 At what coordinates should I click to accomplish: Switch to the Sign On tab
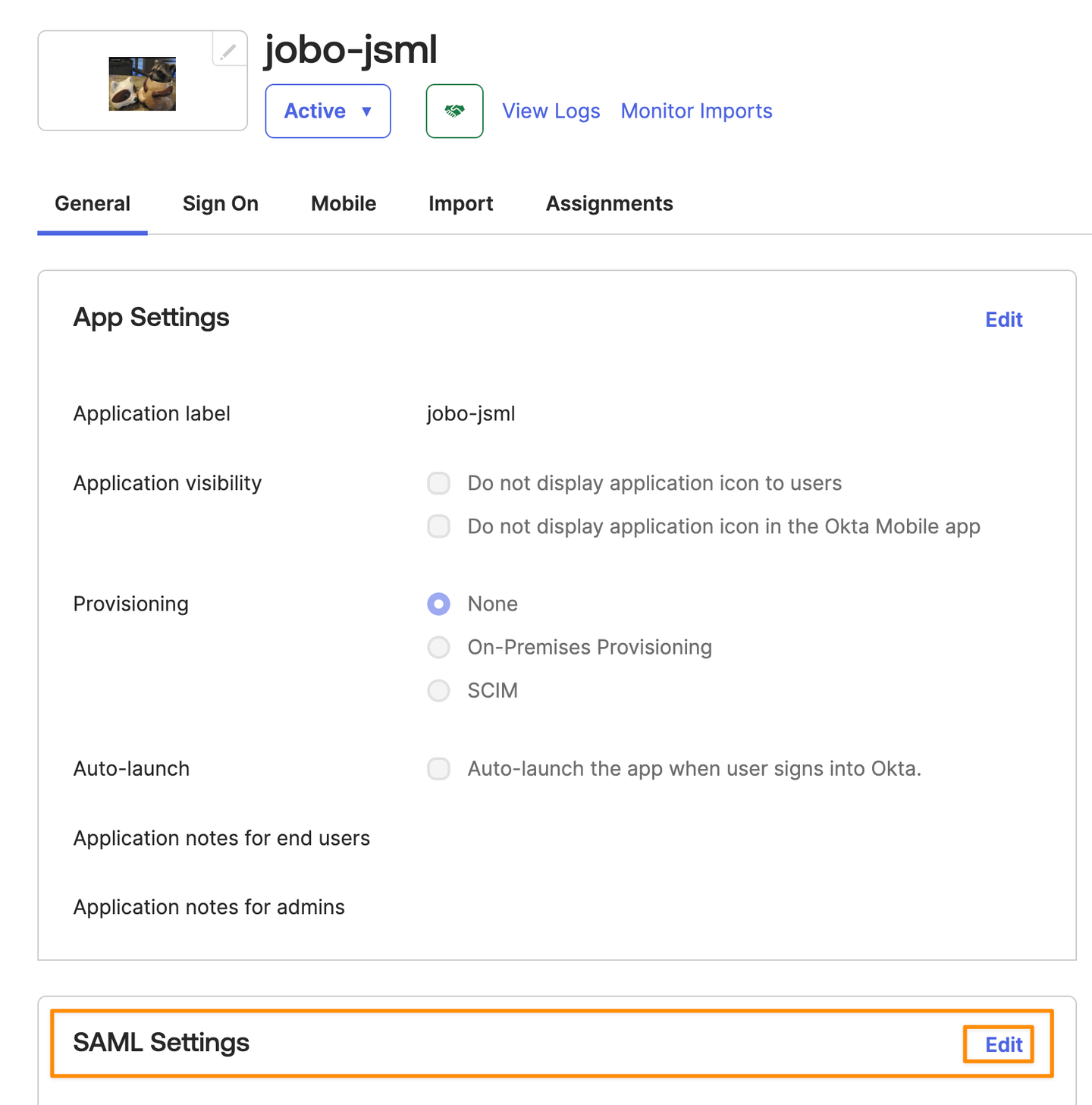pos(221,203)
